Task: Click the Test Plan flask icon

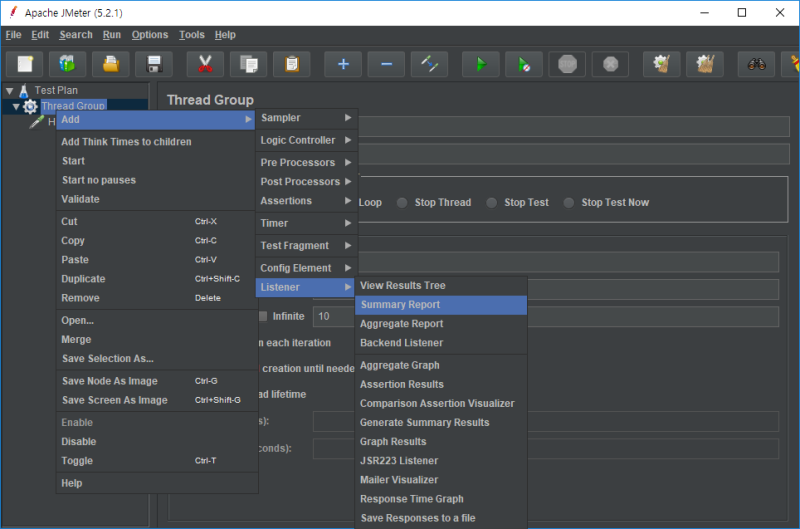Action: click(23, 91)
